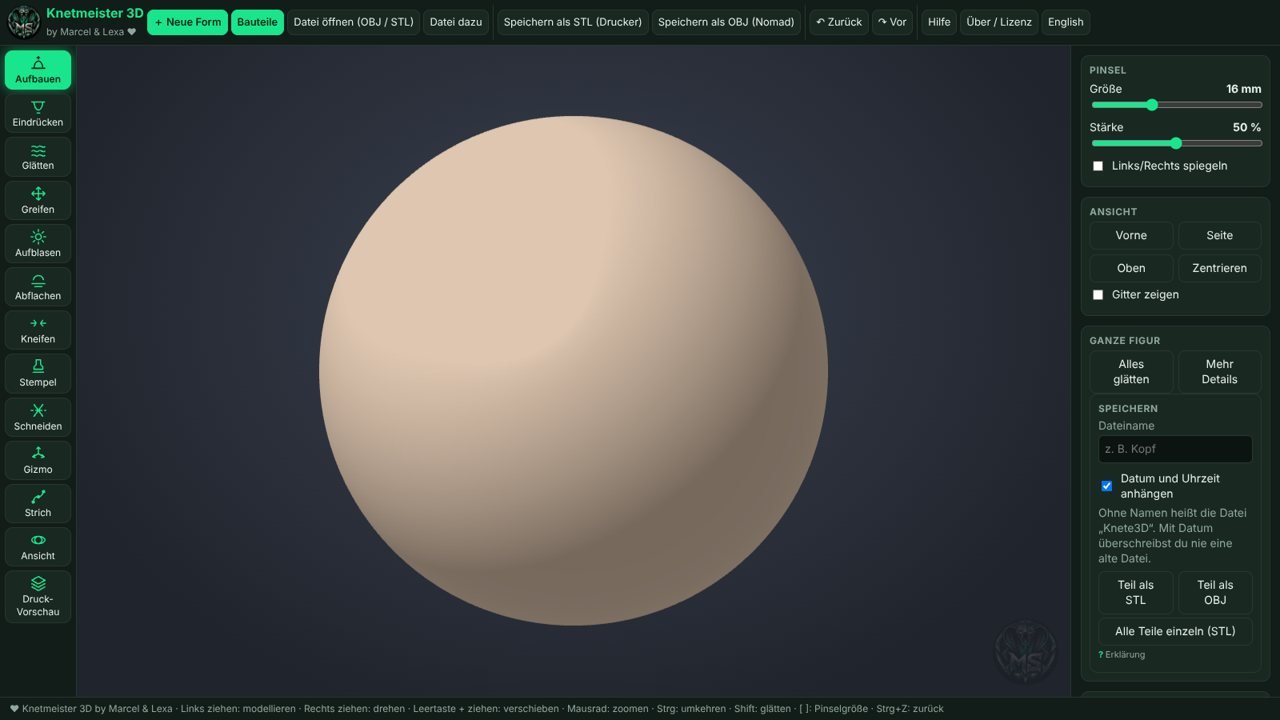Click the Alles glätten button
Viewport: 1280px width, 720px height.
pyautogui.click(x=1131, y=372)
